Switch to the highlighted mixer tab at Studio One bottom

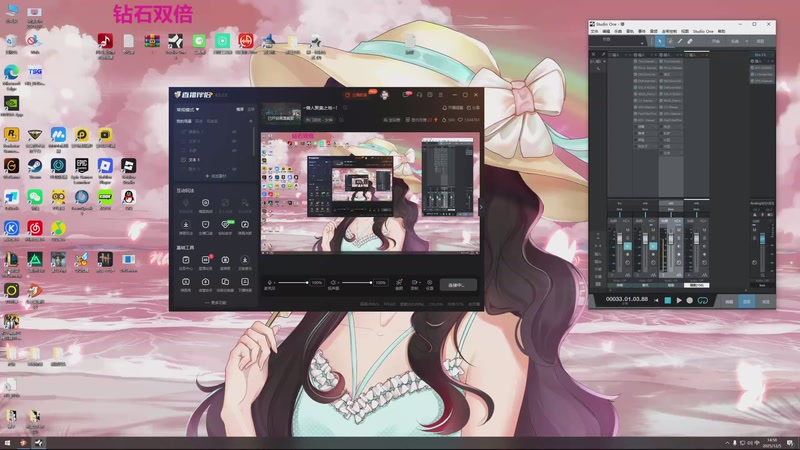(x=746, y=302)
